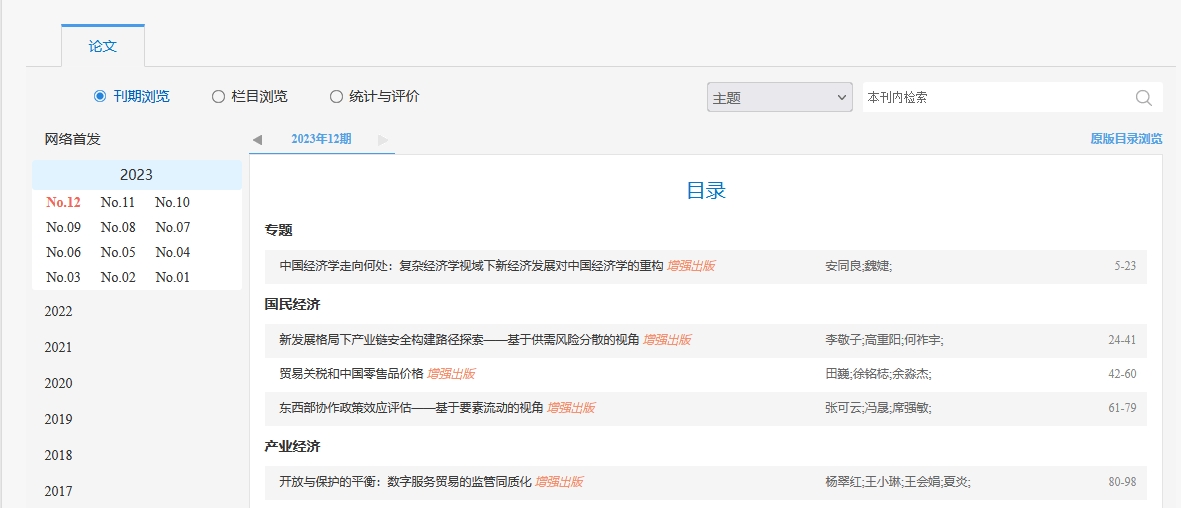
Task: Select issue No.06 of 2023
Action: [x=63, y=252]
